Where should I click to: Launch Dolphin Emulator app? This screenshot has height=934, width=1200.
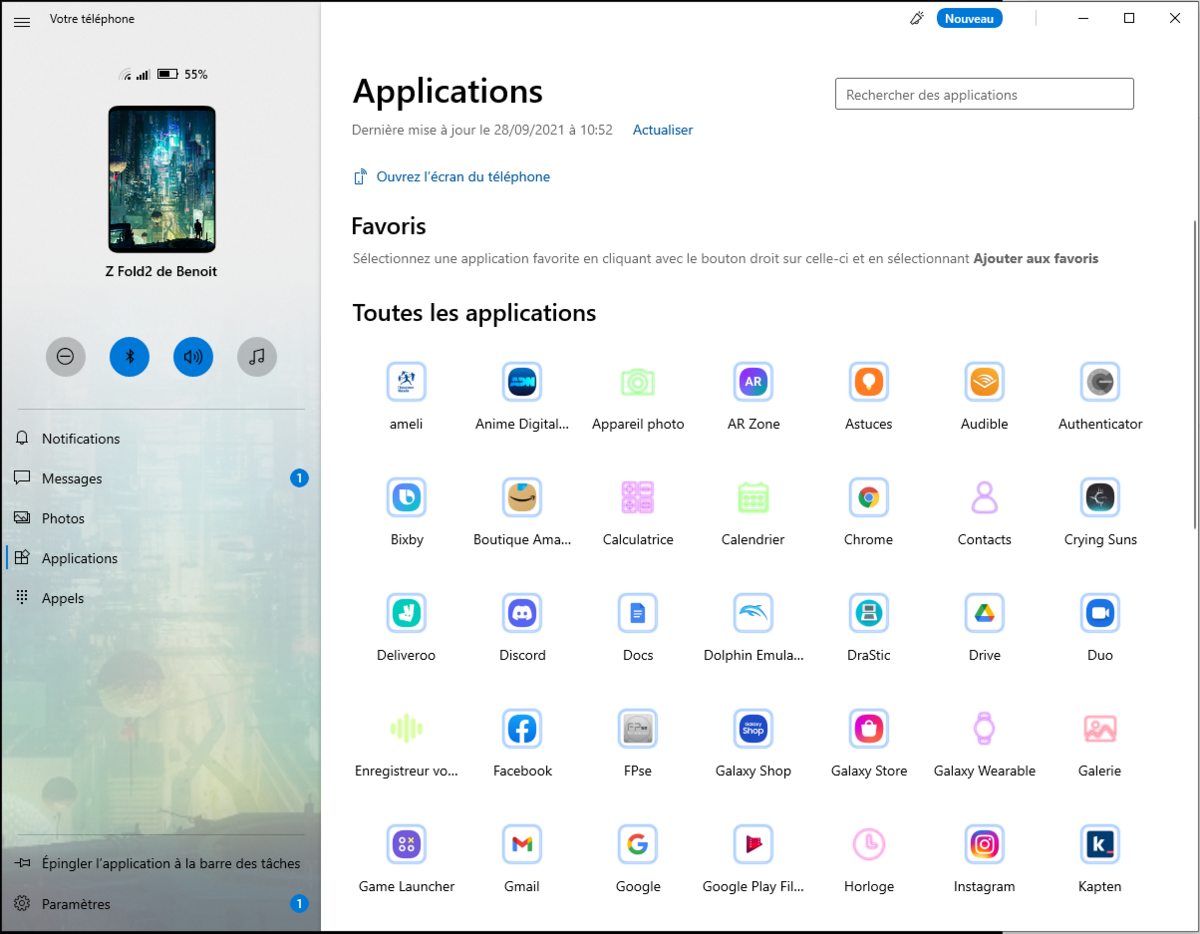[x=753, y=613]
